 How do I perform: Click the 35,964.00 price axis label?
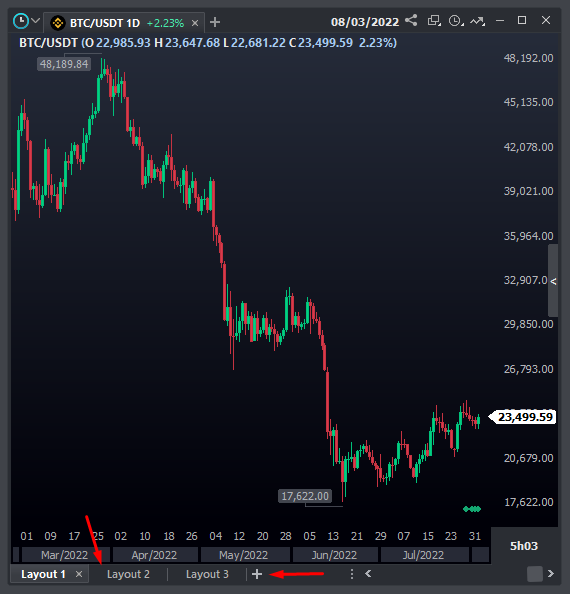click(x=528, y=236)
